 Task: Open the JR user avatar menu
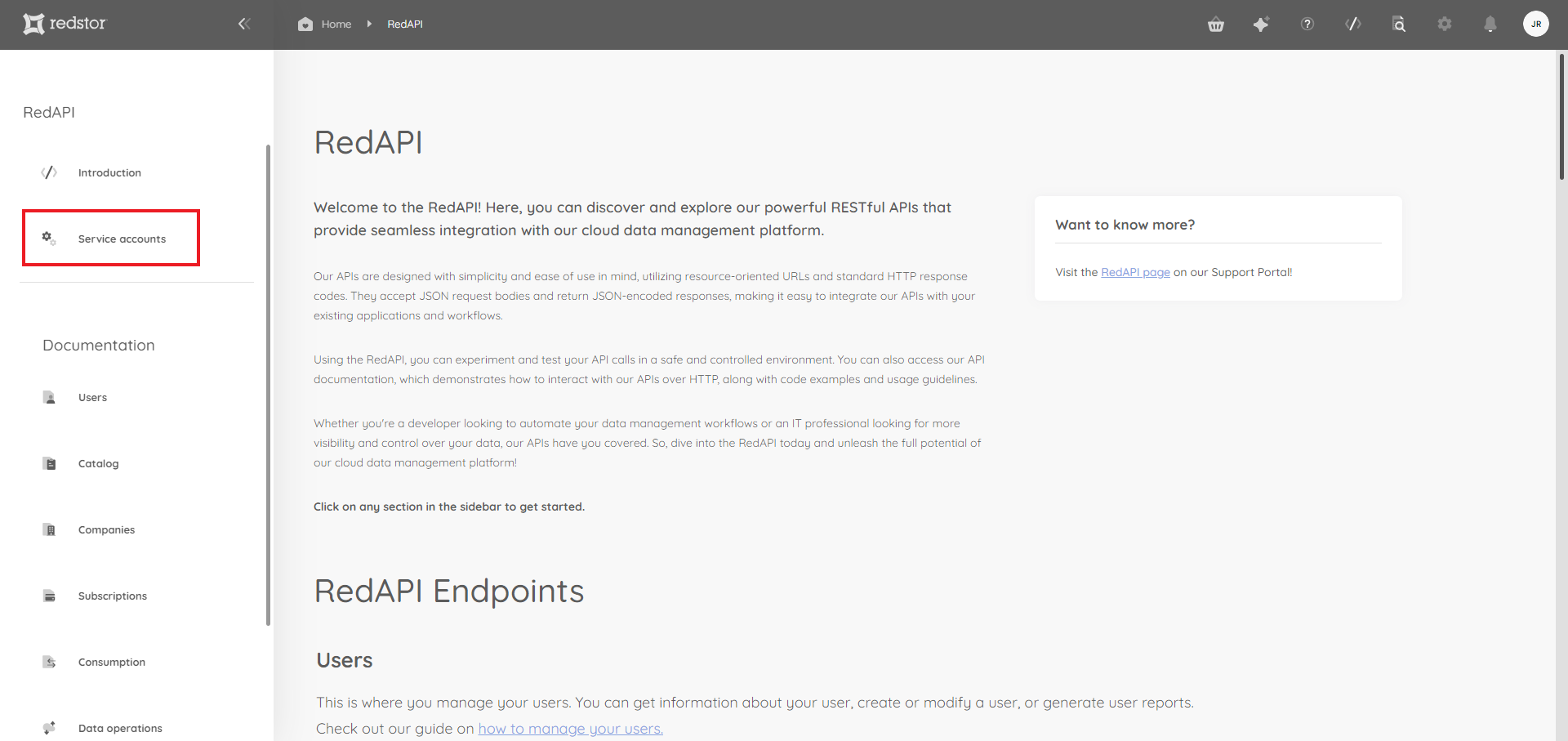click(x=1536, y=24)
